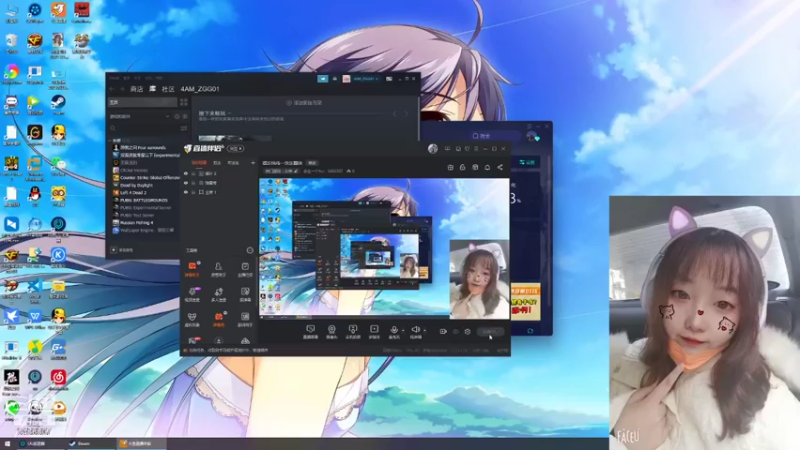Click the user avatar in streaming app title bar

[x=433, y=148]
